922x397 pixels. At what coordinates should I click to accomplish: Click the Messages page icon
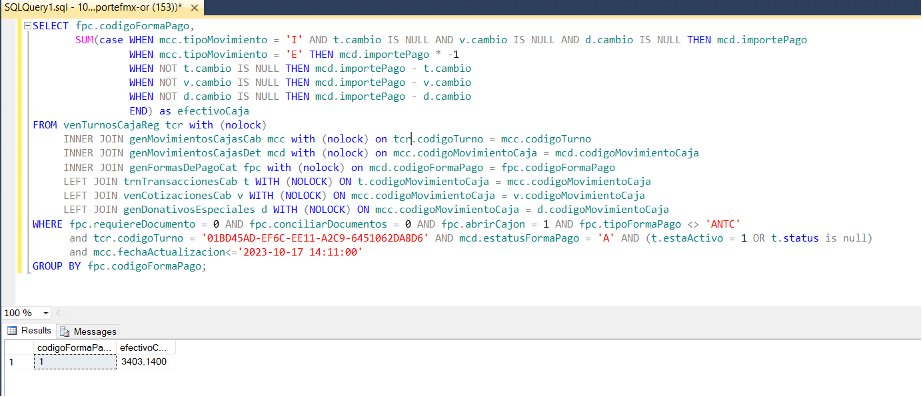pyautogui.click(x=65, y=331)
